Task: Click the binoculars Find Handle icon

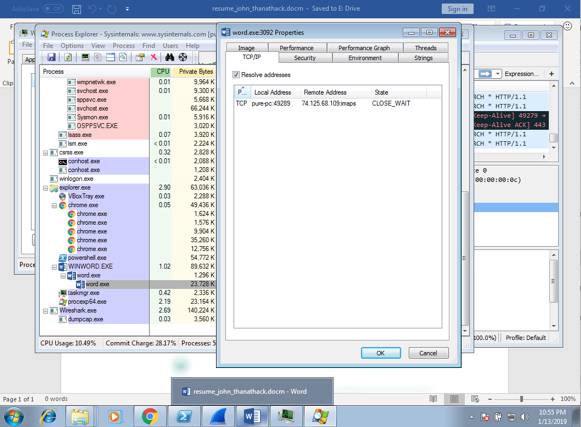Action: (x=170, y=57)
